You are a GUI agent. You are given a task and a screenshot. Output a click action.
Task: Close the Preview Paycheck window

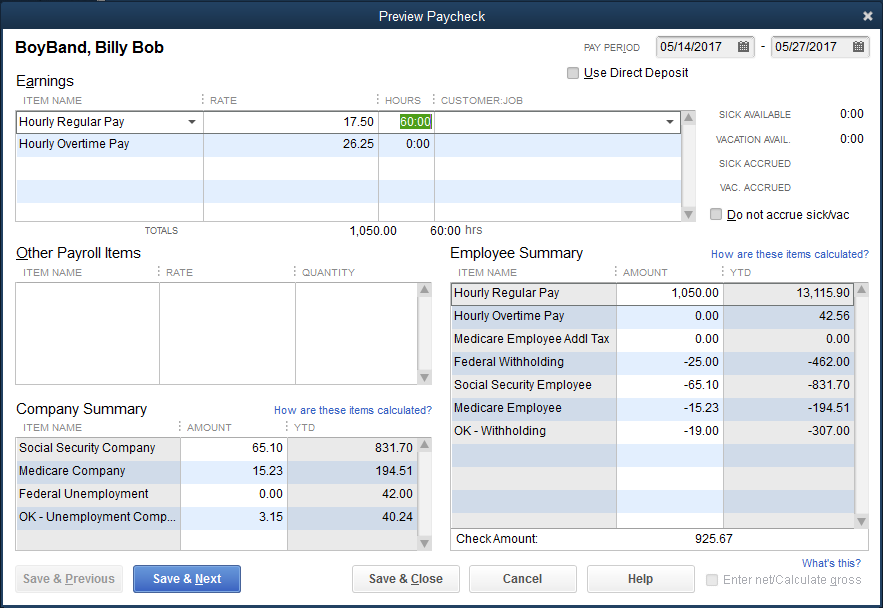click(867, 16)
